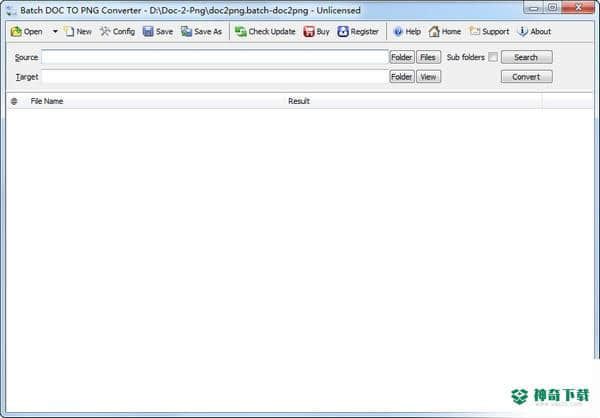Enable the Sub folders checkbox
Viewport: 600px width, 418px height.
click(x=493, y=57)
